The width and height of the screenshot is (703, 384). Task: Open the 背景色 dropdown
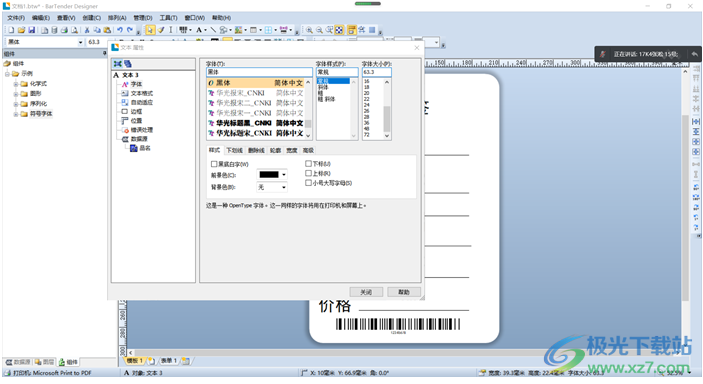[284, 187]
